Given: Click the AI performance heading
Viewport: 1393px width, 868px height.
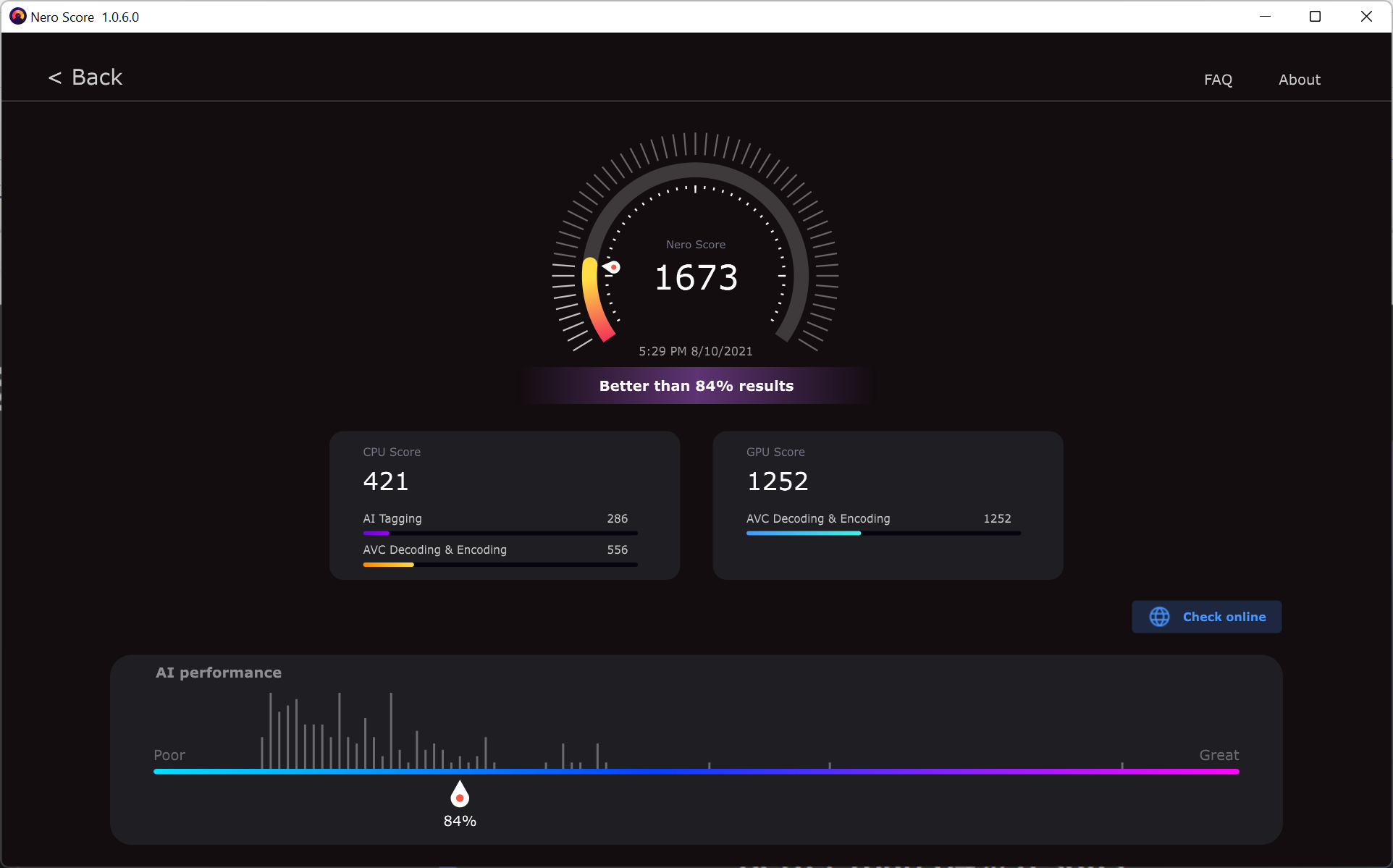Looking at the screenshot, I should [x=219, y=673].
